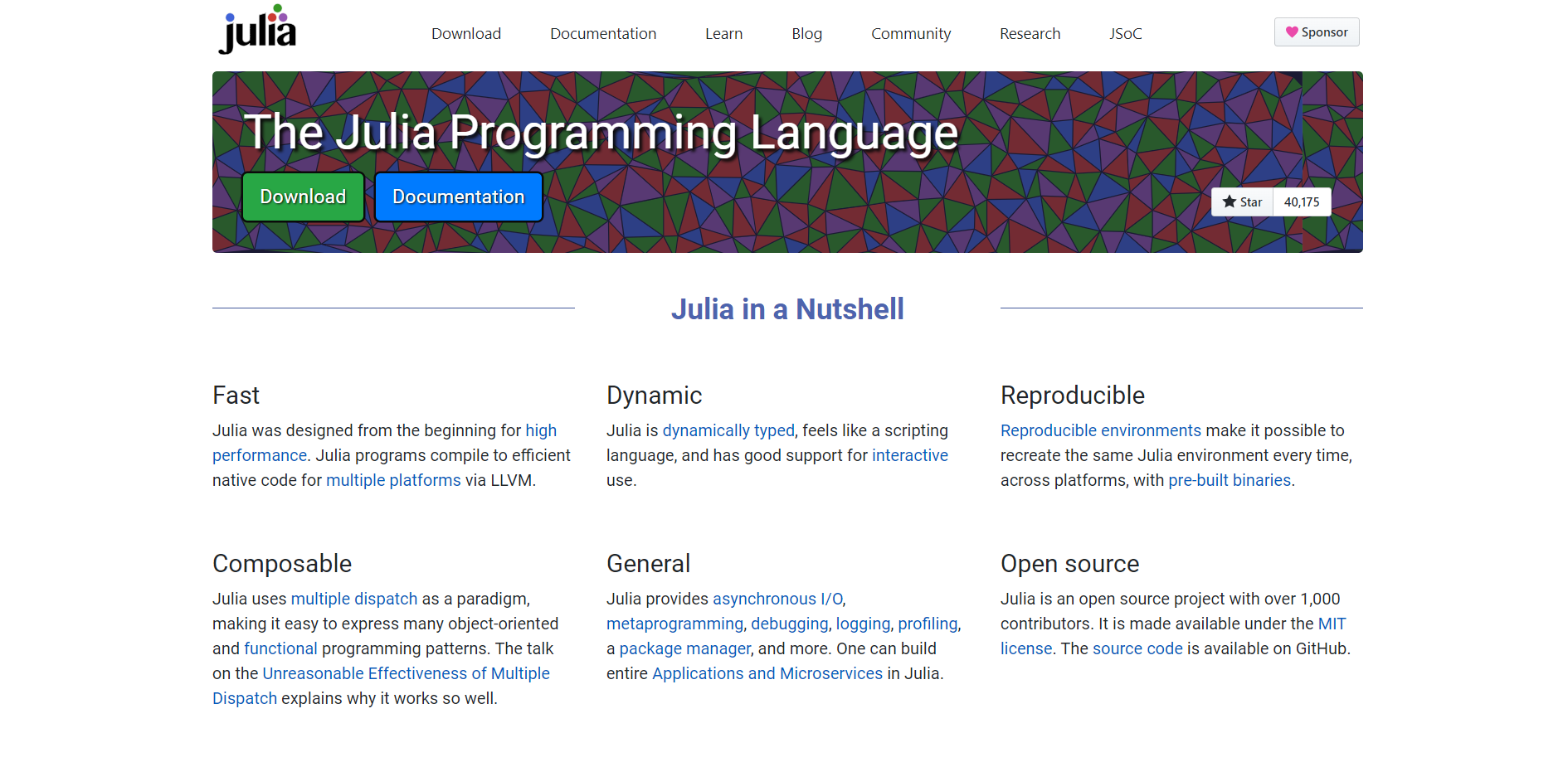
Task: Open the Research nav item
Action: pos(1030,34)
